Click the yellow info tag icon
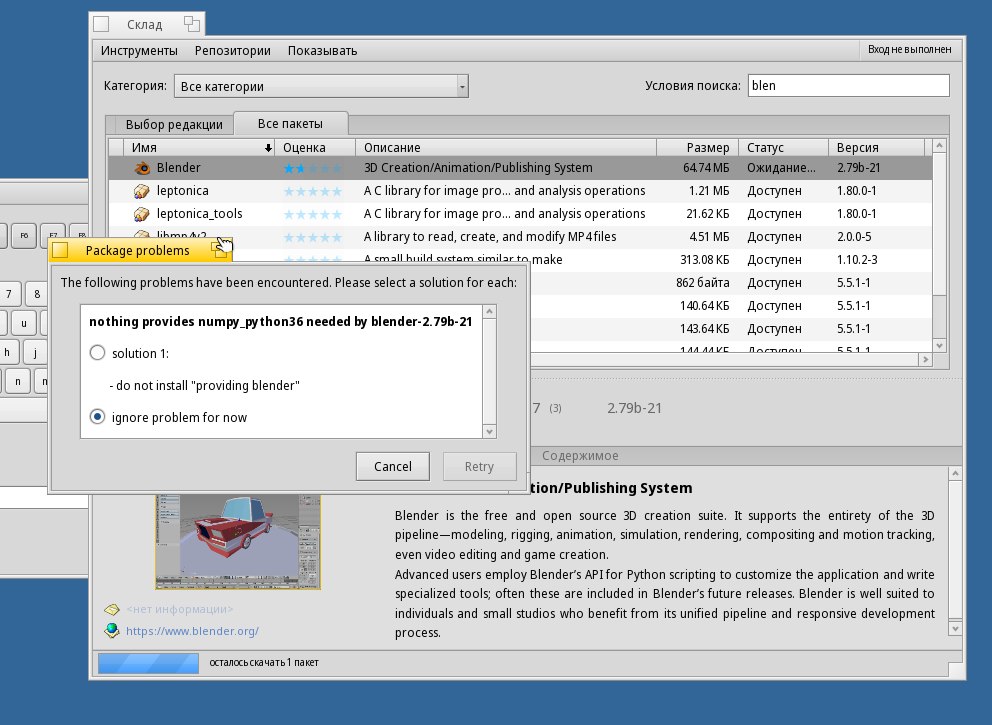This screenshot has height=725, width=992. (112, 609)
